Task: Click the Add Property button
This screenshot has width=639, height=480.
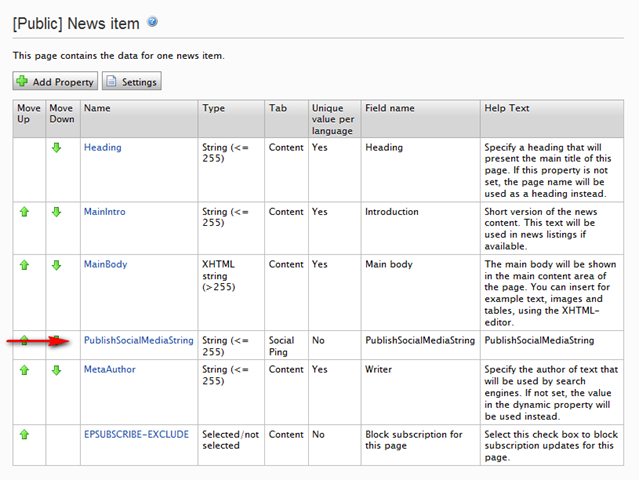Action: point(55,82)
